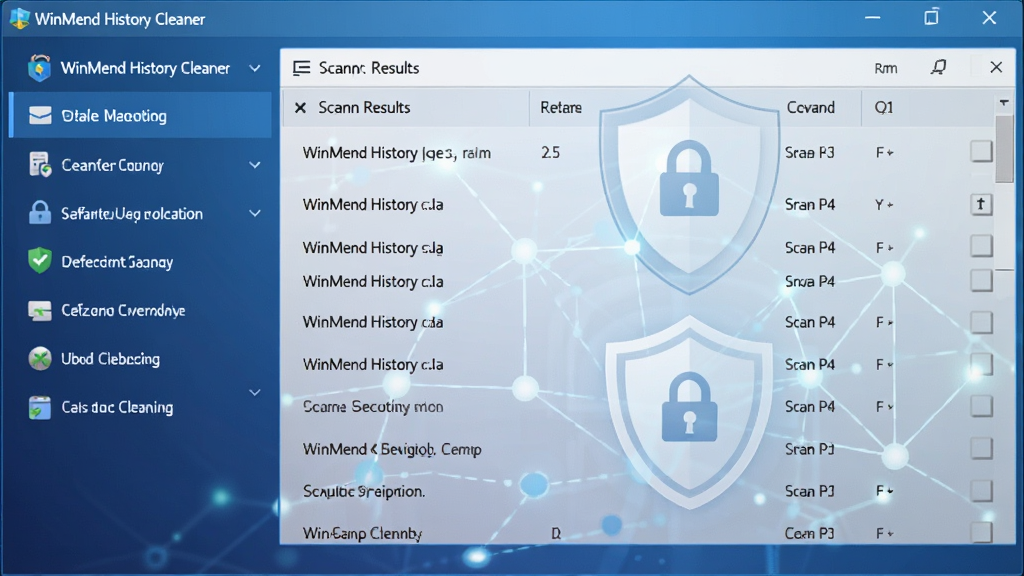Viewport: 1024px width, 576px height.
Task: Tick checkbox for WinCamp Clennby row
Action: pyautogui.click(x=981, y=533)
